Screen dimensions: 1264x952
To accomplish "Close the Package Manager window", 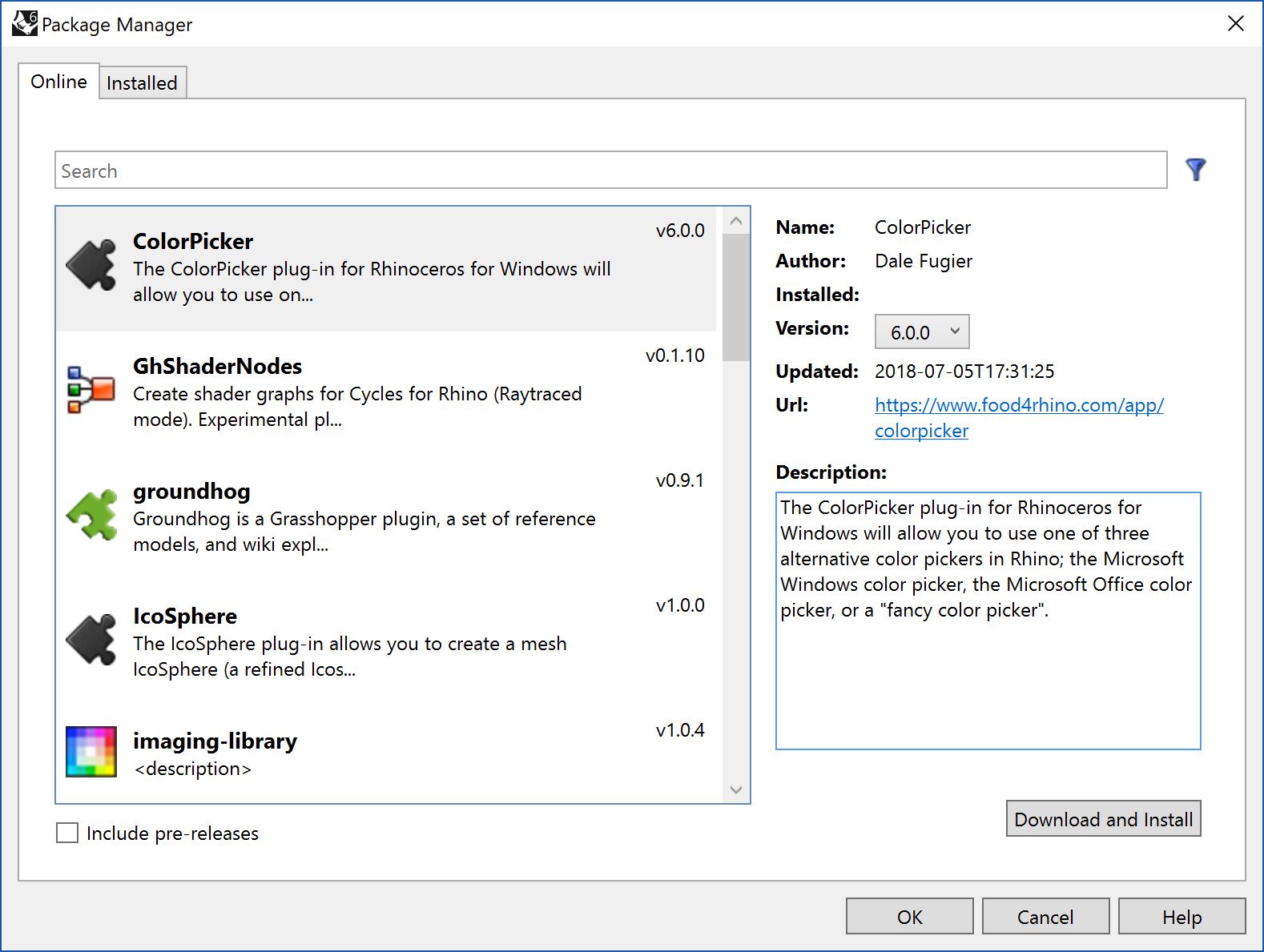I will click(1235, 24).
